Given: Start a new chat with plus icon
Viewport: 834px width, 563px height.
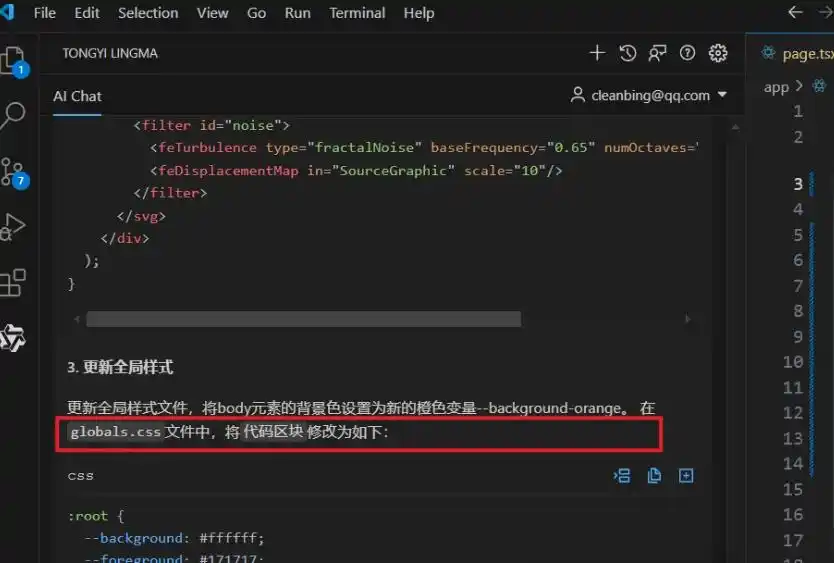Looking at the screenshot, I should pyautogui.click(x=597, y=53).
